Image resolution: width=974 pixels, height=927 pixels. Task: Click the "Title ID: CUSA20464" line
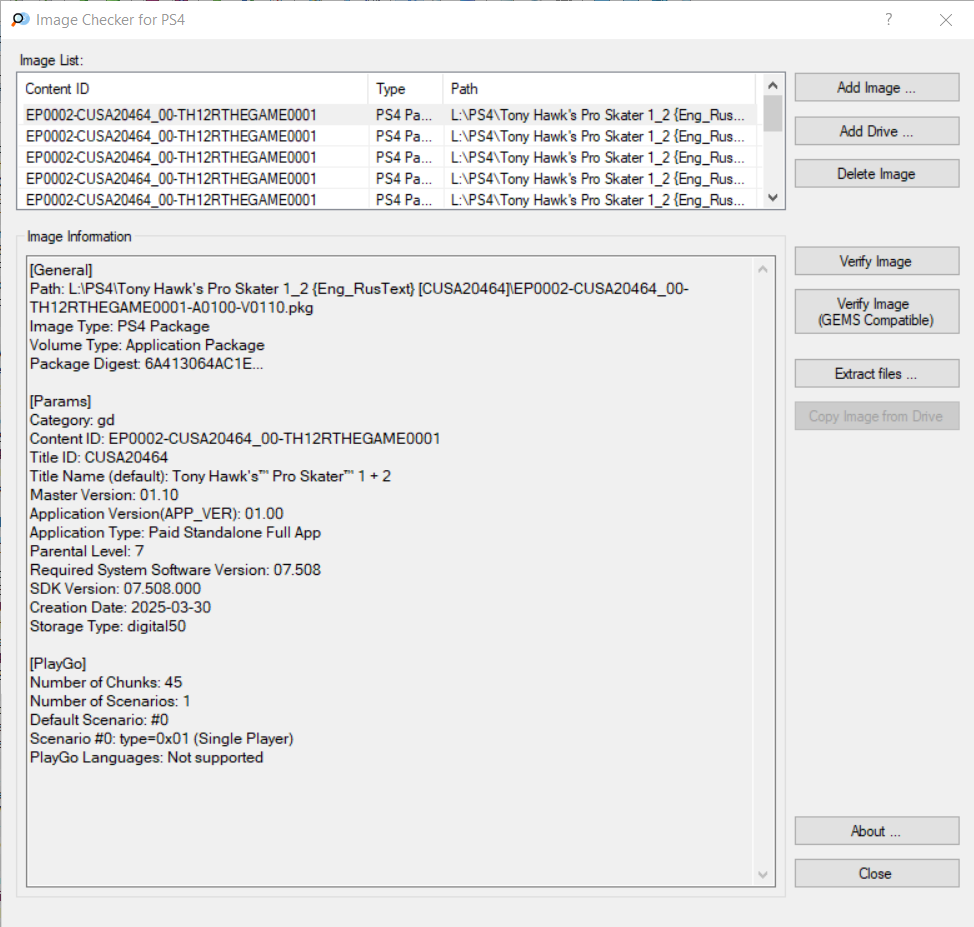[99, 457]
